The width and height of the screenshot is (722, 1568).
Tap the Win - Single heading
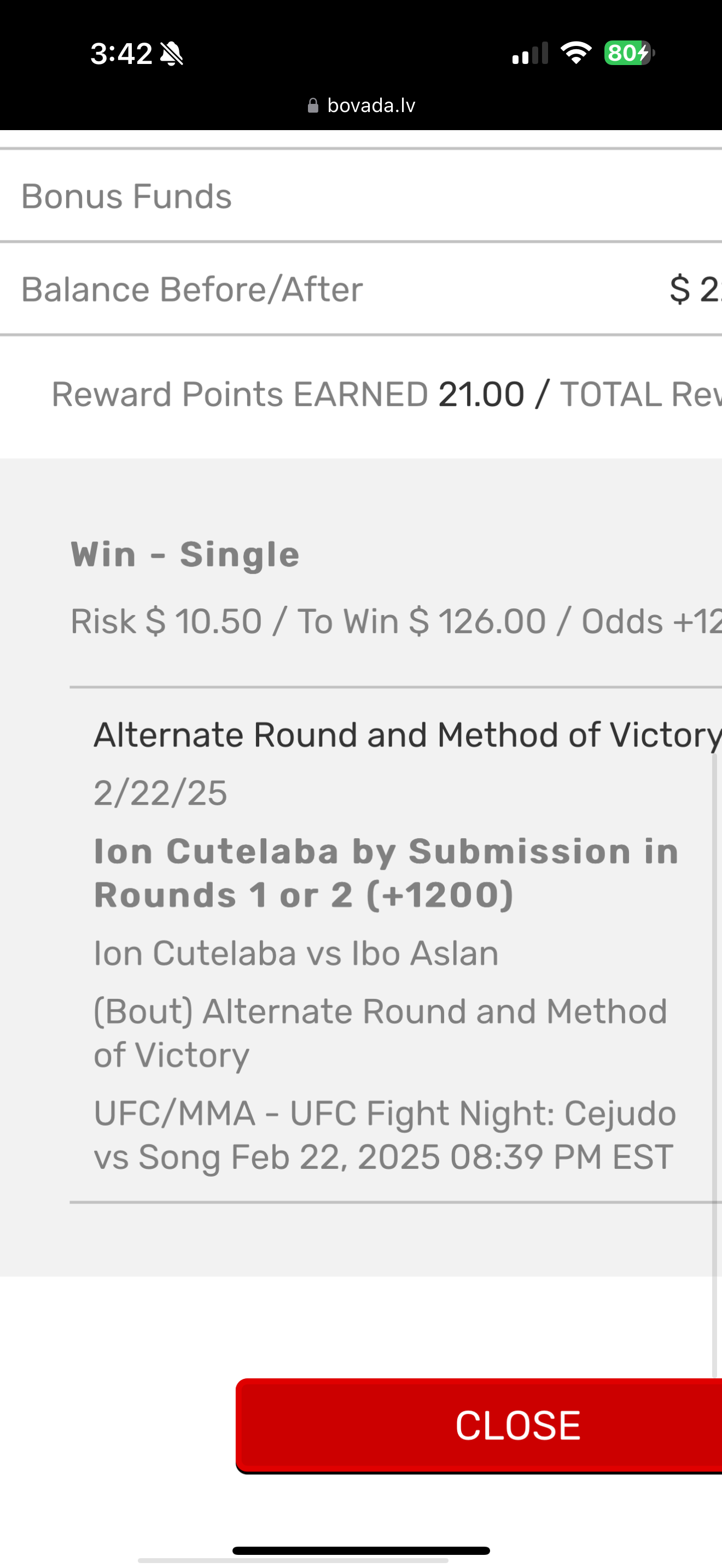[x=185, y=554]
